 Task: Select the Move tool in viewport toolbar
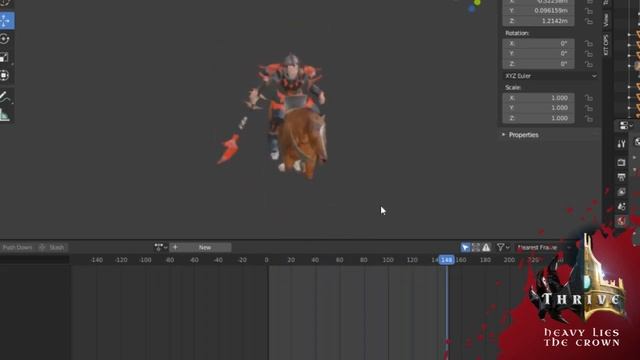[x=6, y=21]
